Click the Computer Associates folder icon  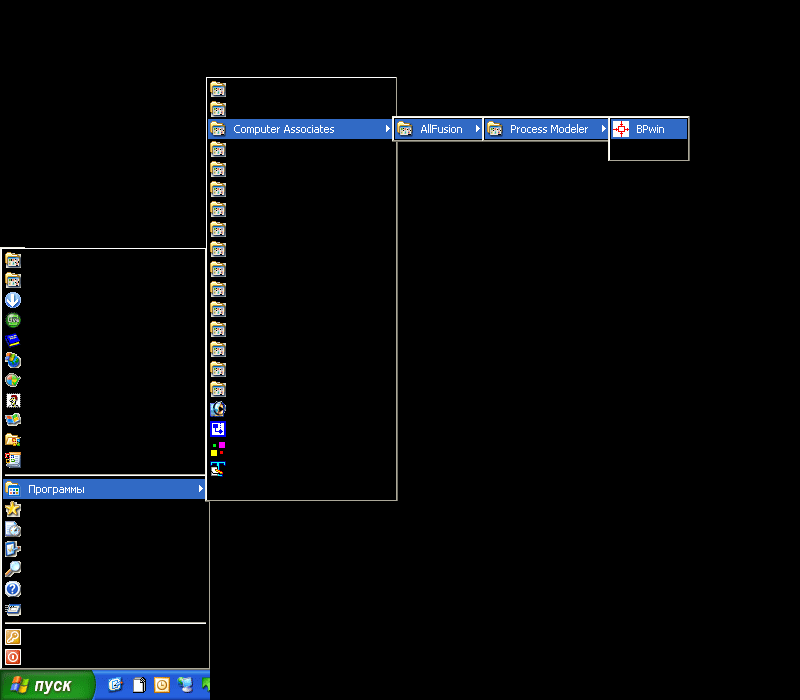tap(218, 129)
